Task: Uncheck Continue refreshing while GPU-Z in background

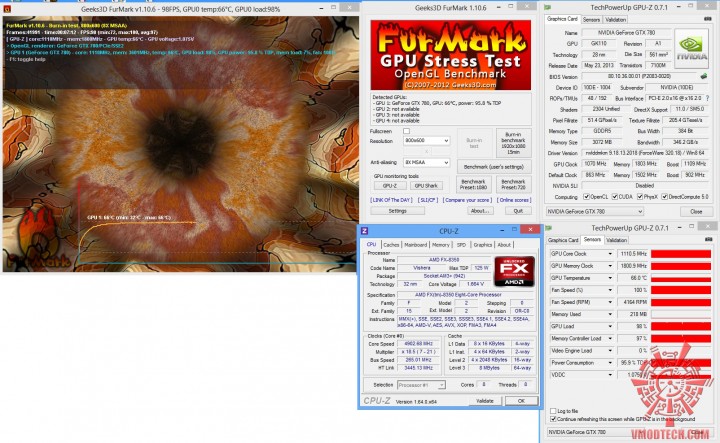Action: (553, 419)
